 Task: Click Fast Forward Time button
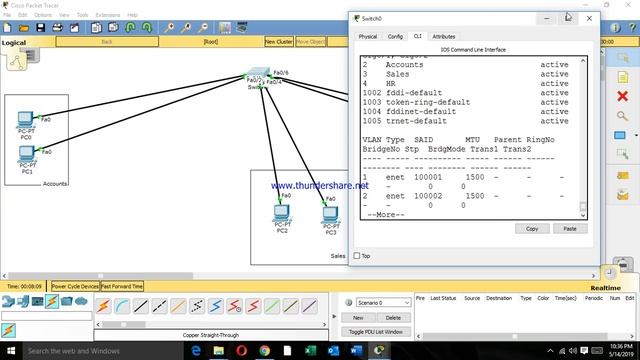122,286
